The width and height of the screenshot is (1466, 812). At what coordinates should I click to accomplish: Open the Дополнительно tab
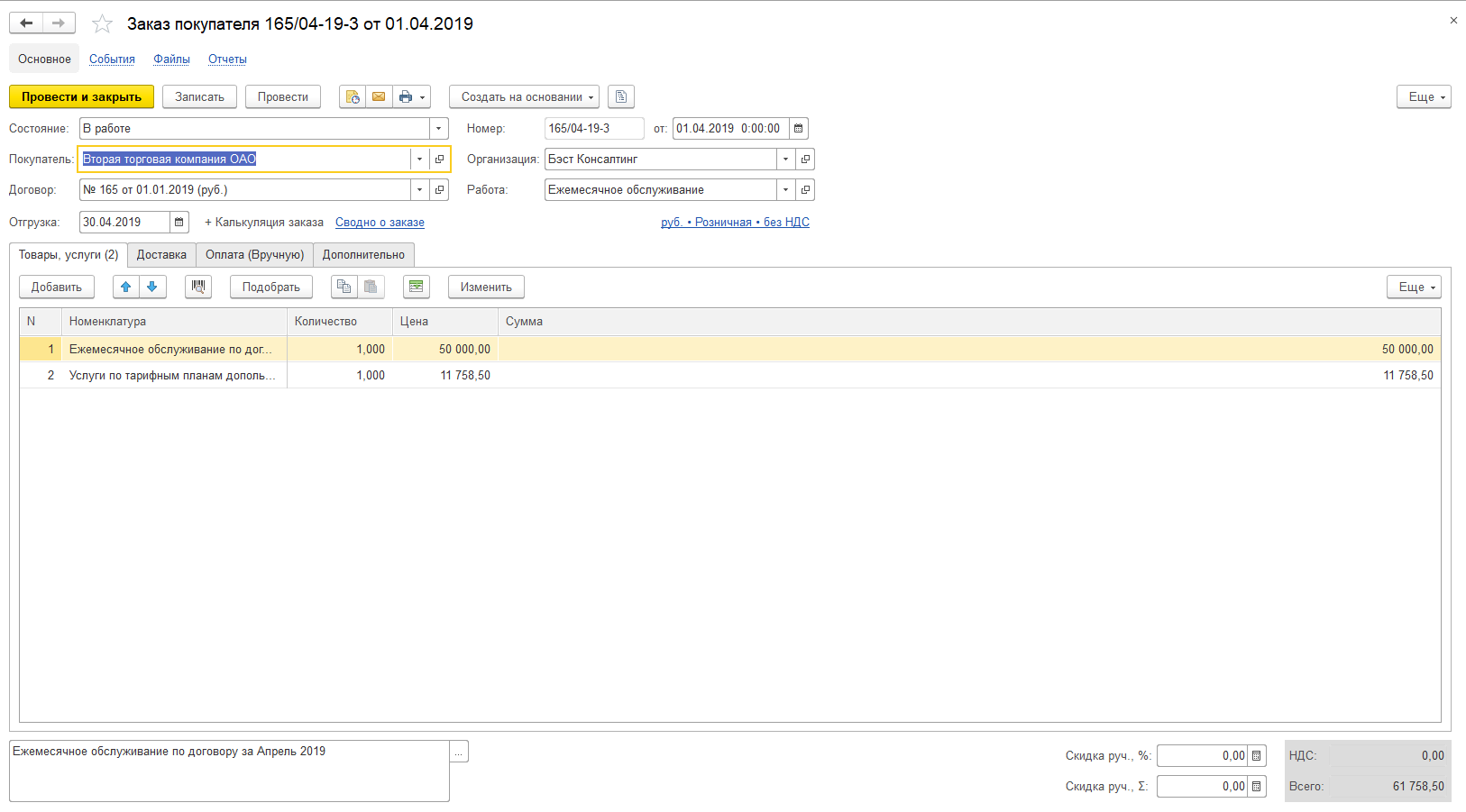363,255
